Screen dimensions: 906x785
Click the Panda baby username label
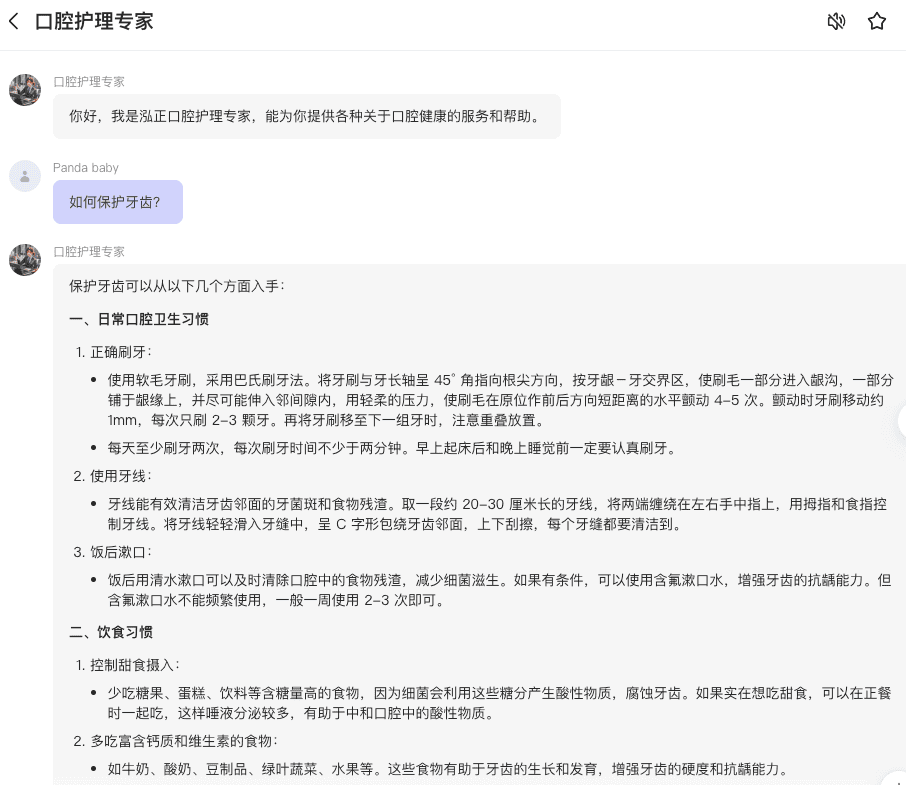pos(86,168)
